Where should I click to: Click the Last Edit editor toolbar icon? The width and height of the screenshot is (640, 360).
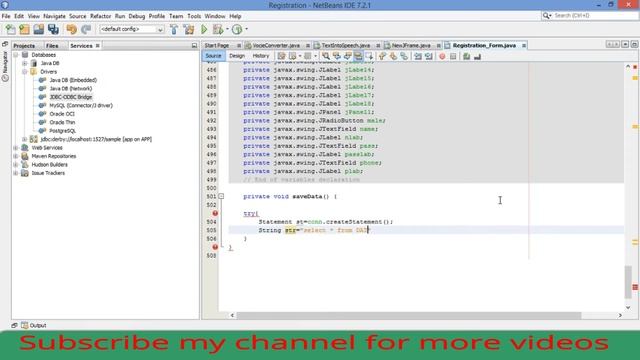(282, 56)
